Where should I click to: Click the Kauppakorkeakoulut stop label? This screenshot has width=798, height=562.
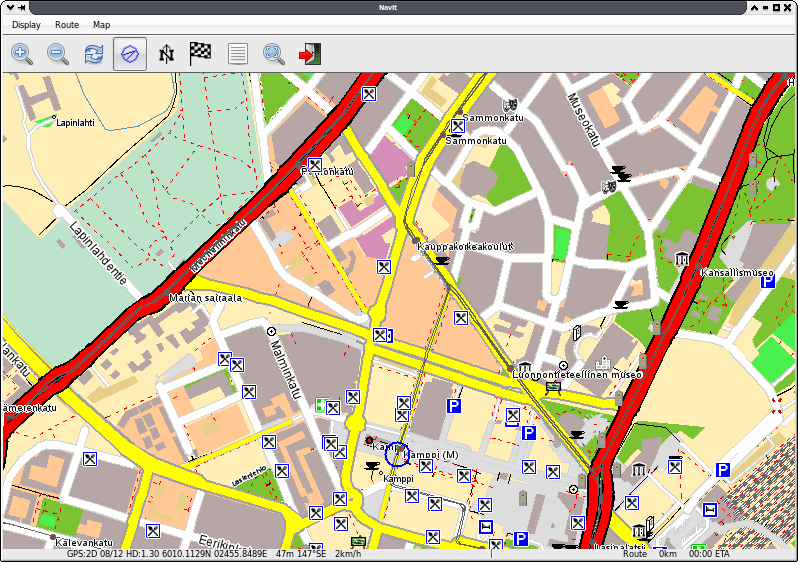[x=465, y=246]
